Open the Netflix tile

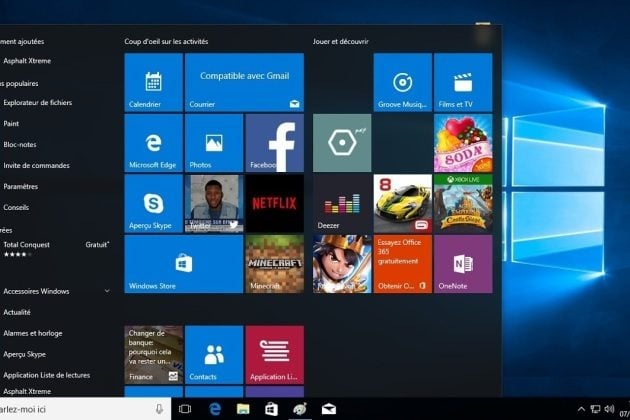click(275, 204)
